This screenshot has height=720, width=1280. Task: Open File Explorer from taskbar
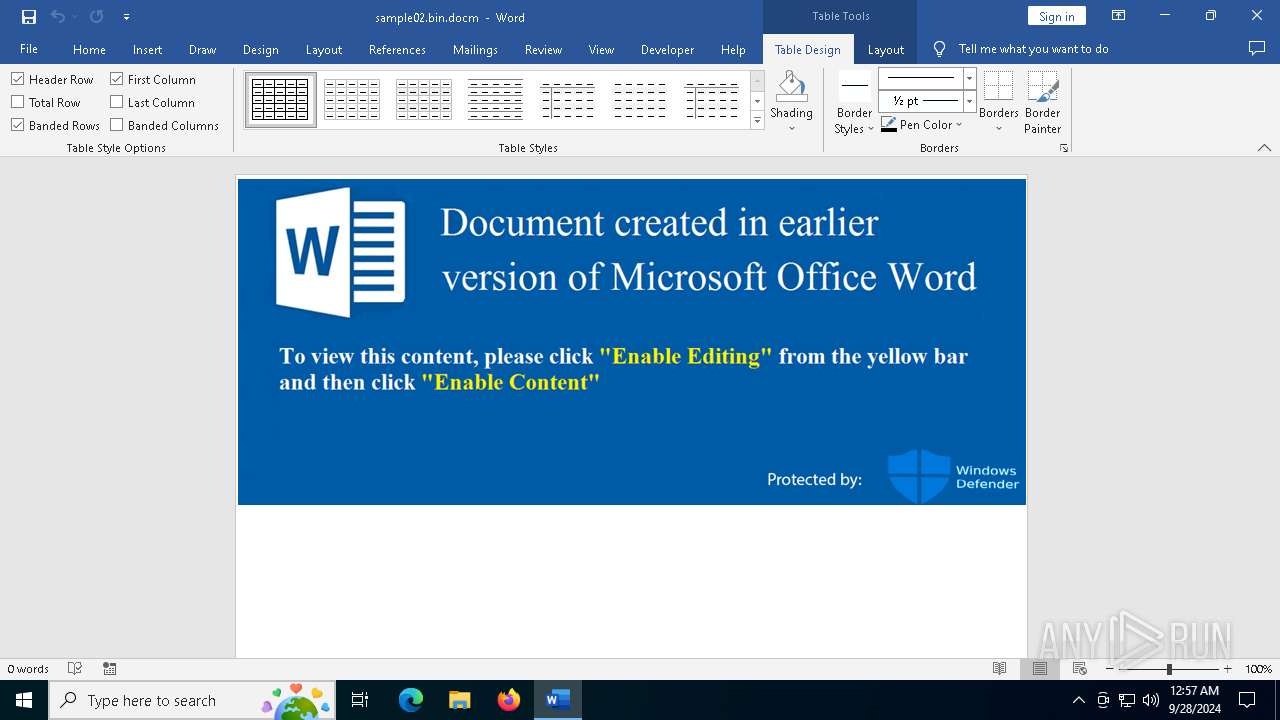point(460,700)
